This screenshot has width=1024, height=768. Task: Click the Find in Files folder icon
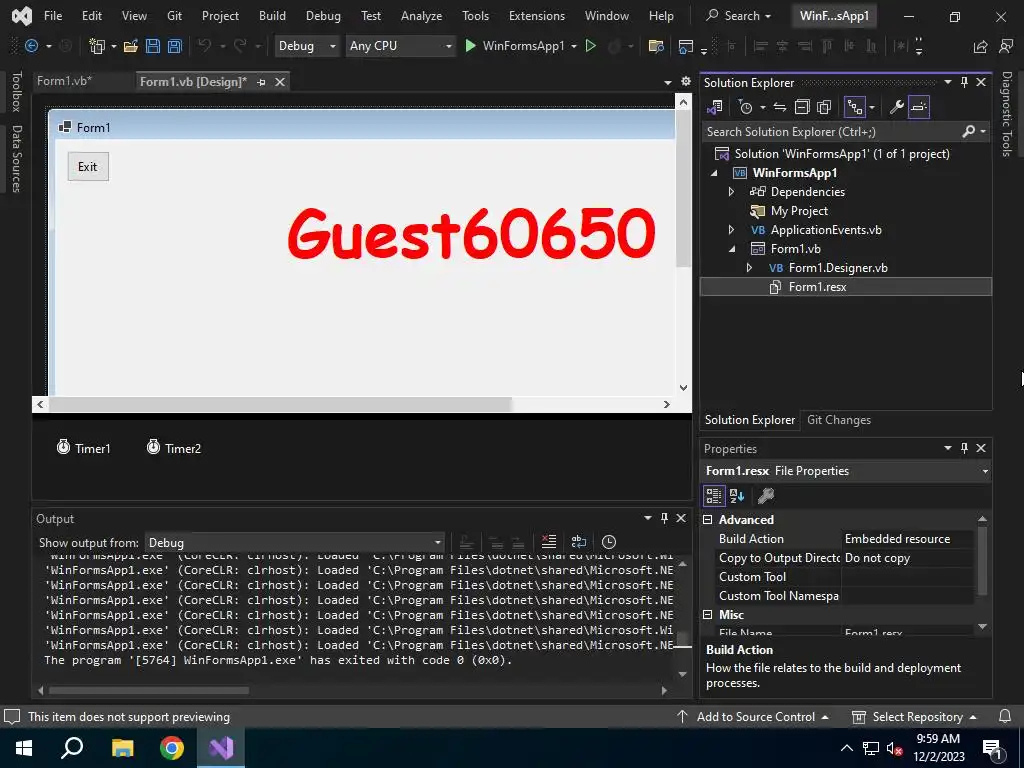tap(656, 46)
